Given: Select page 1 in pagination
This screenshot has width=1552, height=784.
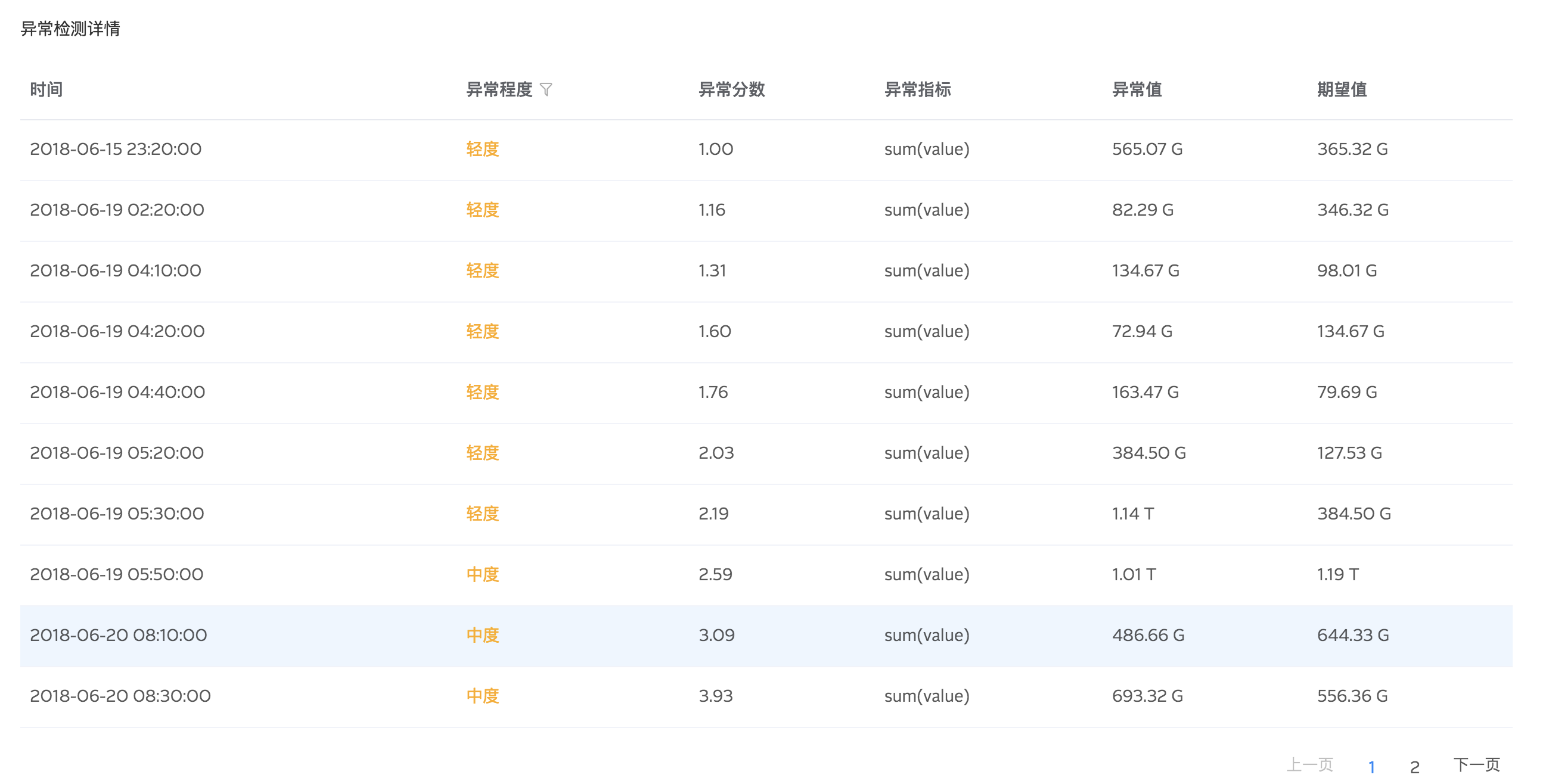Looking at the screenshot, I should tap(1371, 767).
